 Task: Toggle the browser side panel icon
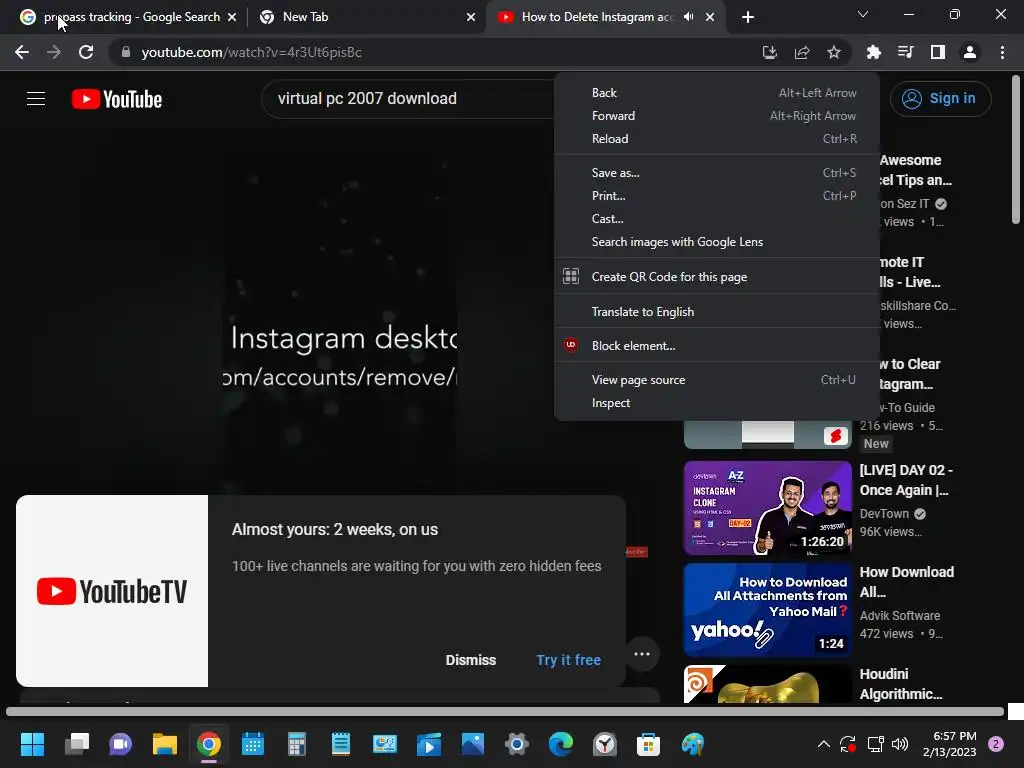(938, 52)
